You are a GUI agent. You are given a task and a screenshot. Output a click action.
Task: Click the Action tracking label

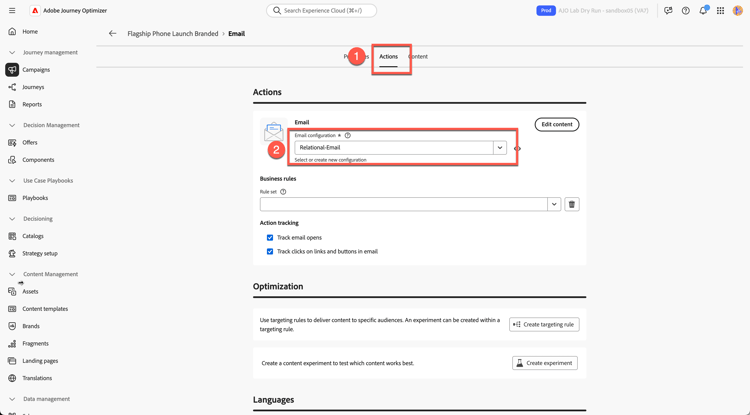[279, 223]
